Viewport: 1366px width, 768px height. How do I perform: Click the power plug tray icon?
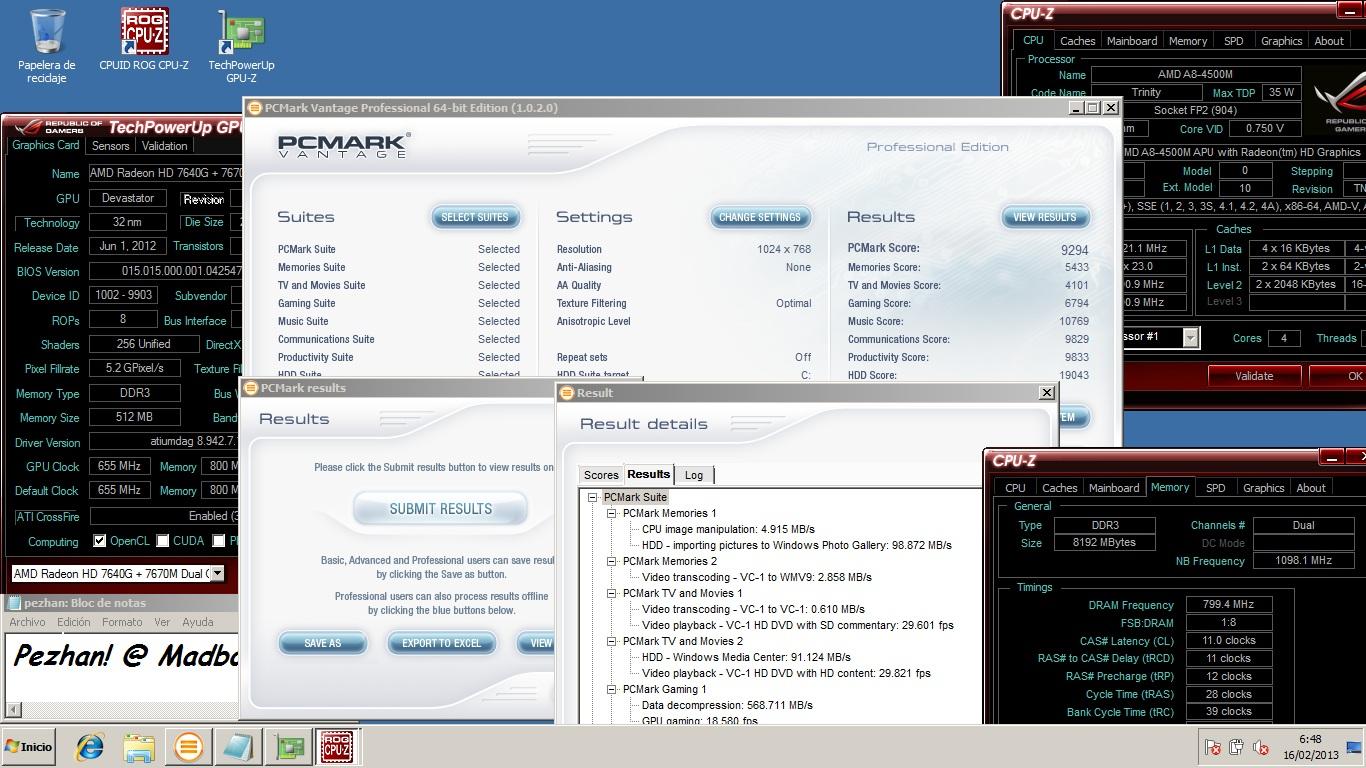pos(1236,747)
